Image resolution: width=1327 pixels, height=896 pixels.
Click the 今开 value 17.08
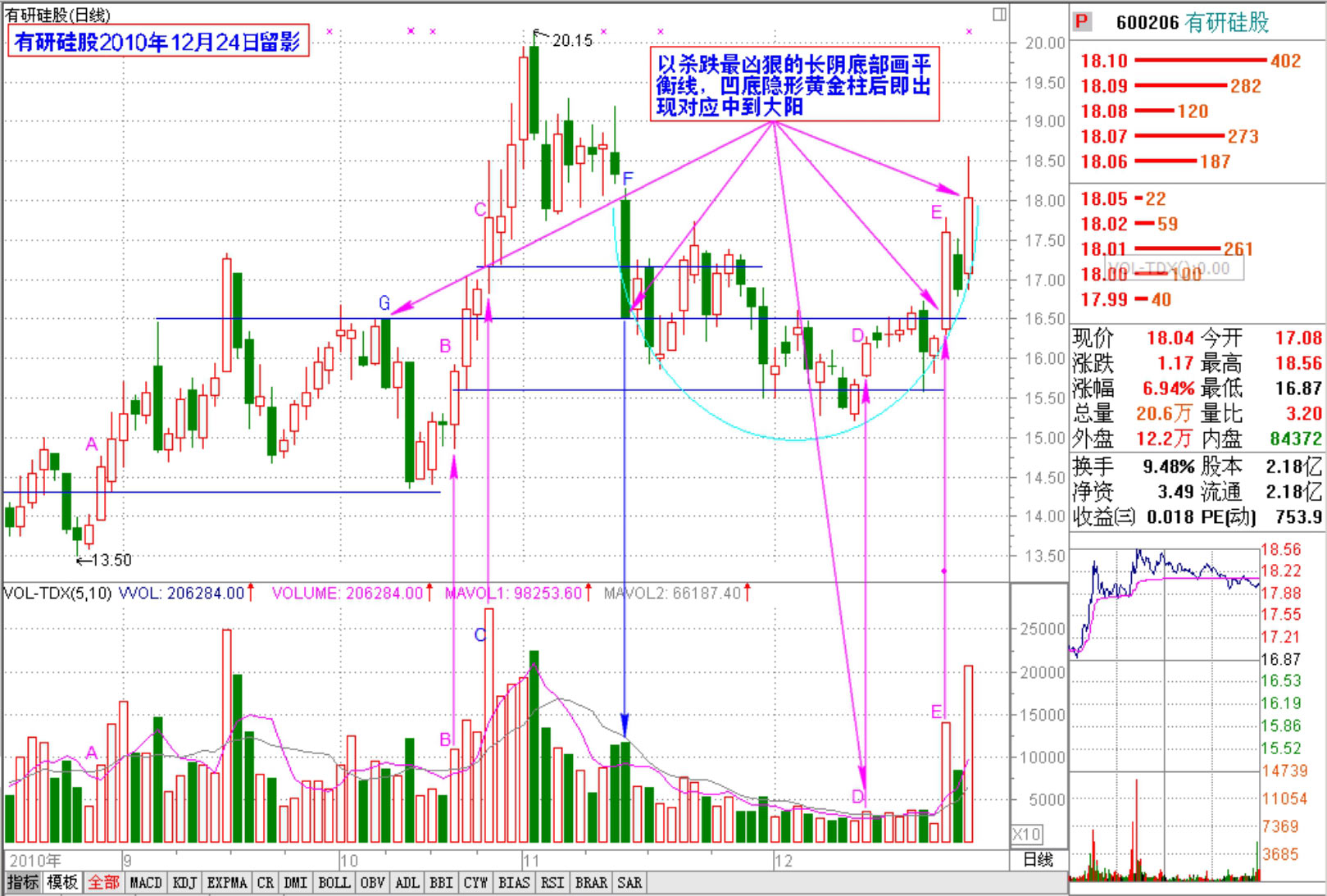click(1298, 338)
